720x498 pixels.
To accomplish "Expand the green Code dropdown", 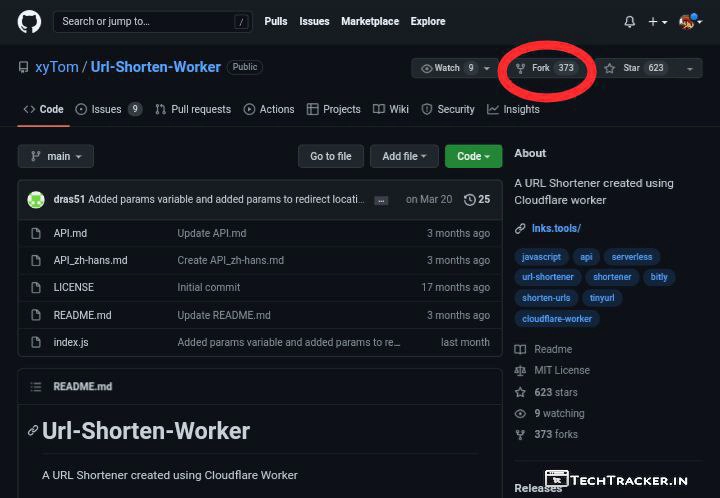I will click(473, 156).
